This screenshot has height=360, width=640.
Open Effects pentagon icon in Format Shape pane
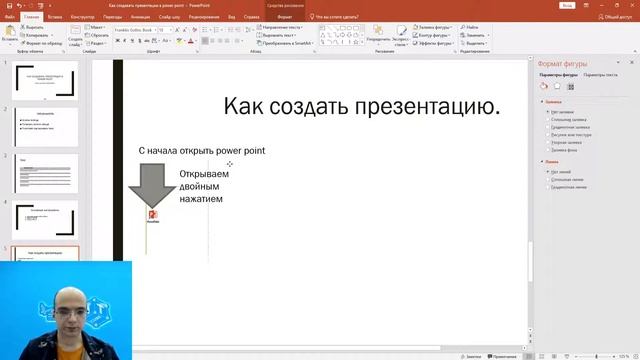(557, 86)
